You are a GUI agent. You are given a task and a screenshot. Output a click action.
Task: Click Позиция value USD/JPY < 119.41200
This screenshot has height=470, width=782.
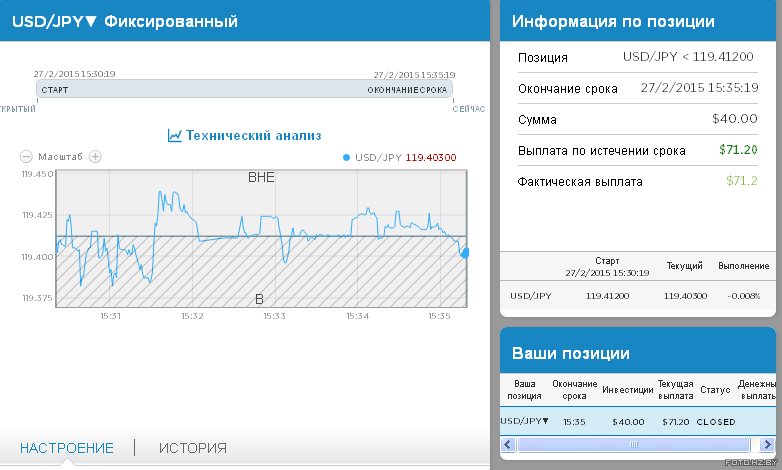click(688, 57)
